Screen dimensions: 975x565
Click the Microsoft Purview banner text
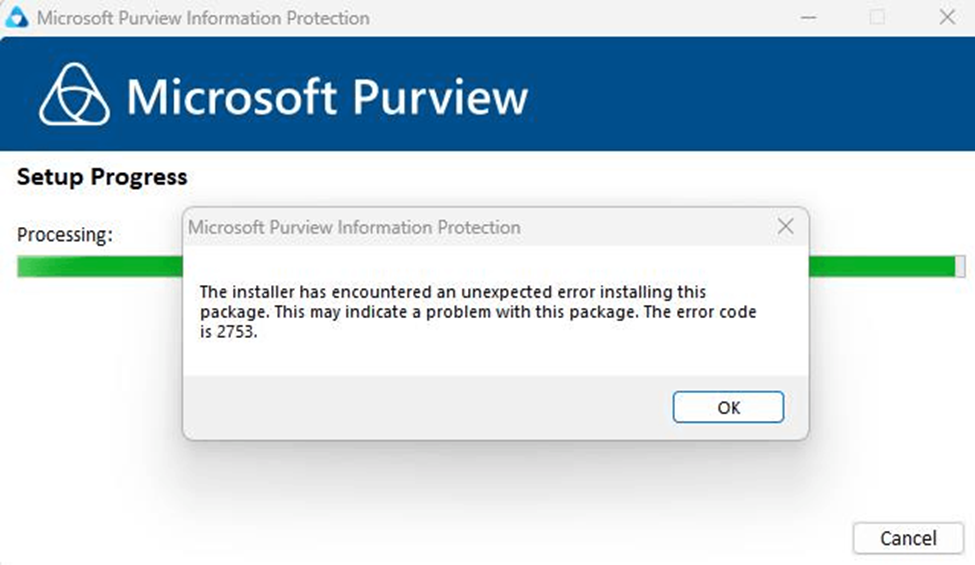[x=327, y=97]
